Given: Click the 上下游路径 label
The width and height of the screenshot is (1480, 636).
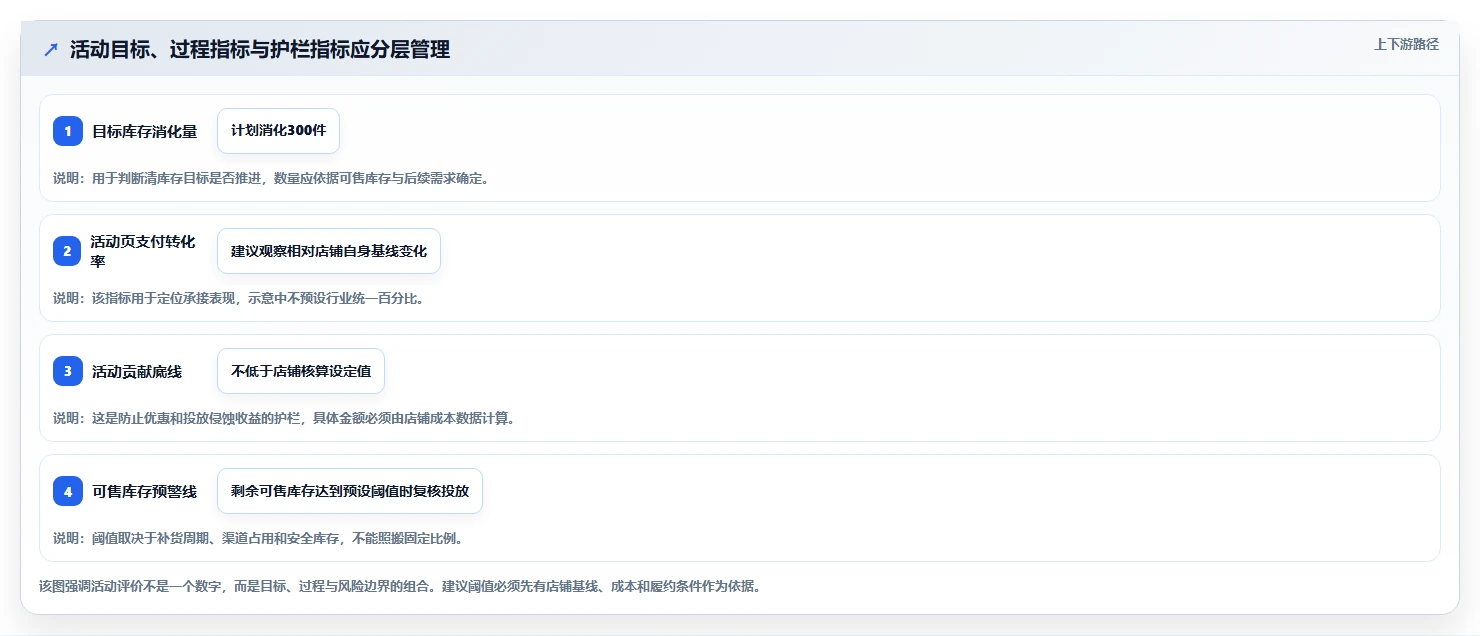Looking at the screenshot, I should pyautogui.click(x=1406, y=44).
